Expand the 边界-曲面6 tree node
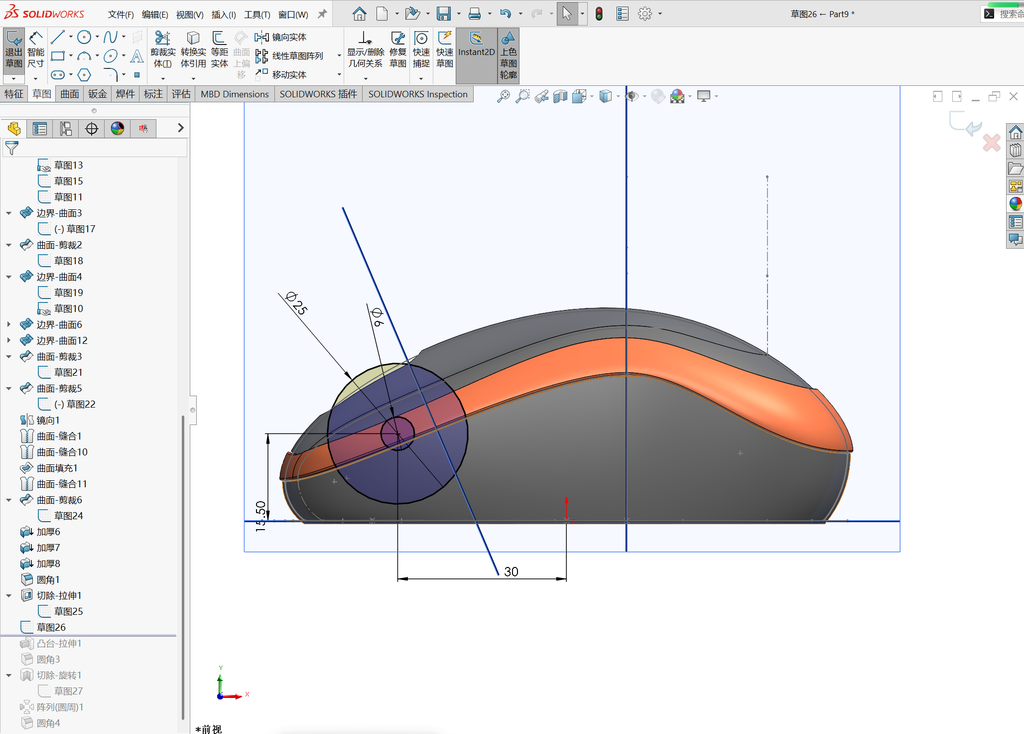Image resolution: width=1024 pixels, height=734 pixels. click(8, 325)
